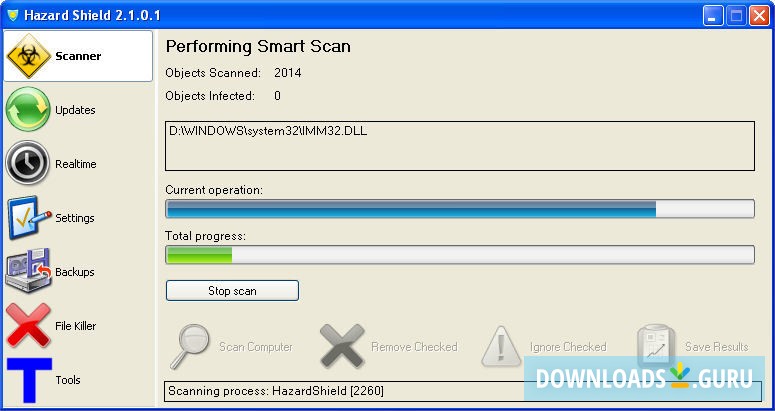Minimize the Hazard Shield window
The image size is (775, 411).
712,16
